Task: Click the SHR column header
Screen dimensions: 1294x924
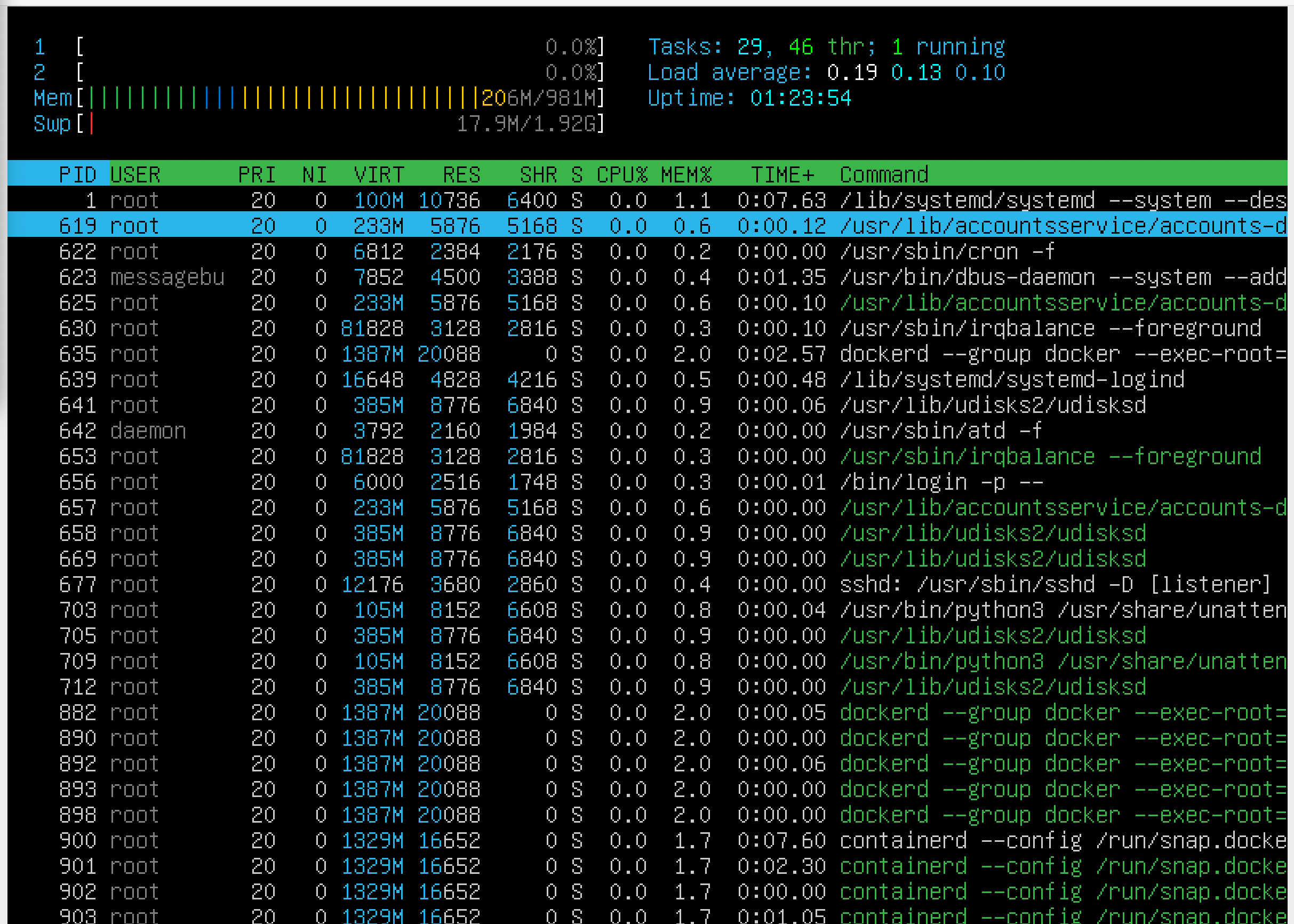Action: (x=538, y=174)
